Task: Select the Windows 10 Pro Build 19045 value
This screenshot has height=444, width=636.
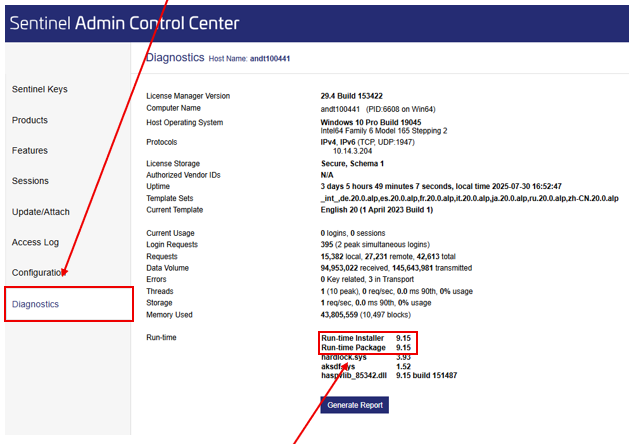Action: 371,122
